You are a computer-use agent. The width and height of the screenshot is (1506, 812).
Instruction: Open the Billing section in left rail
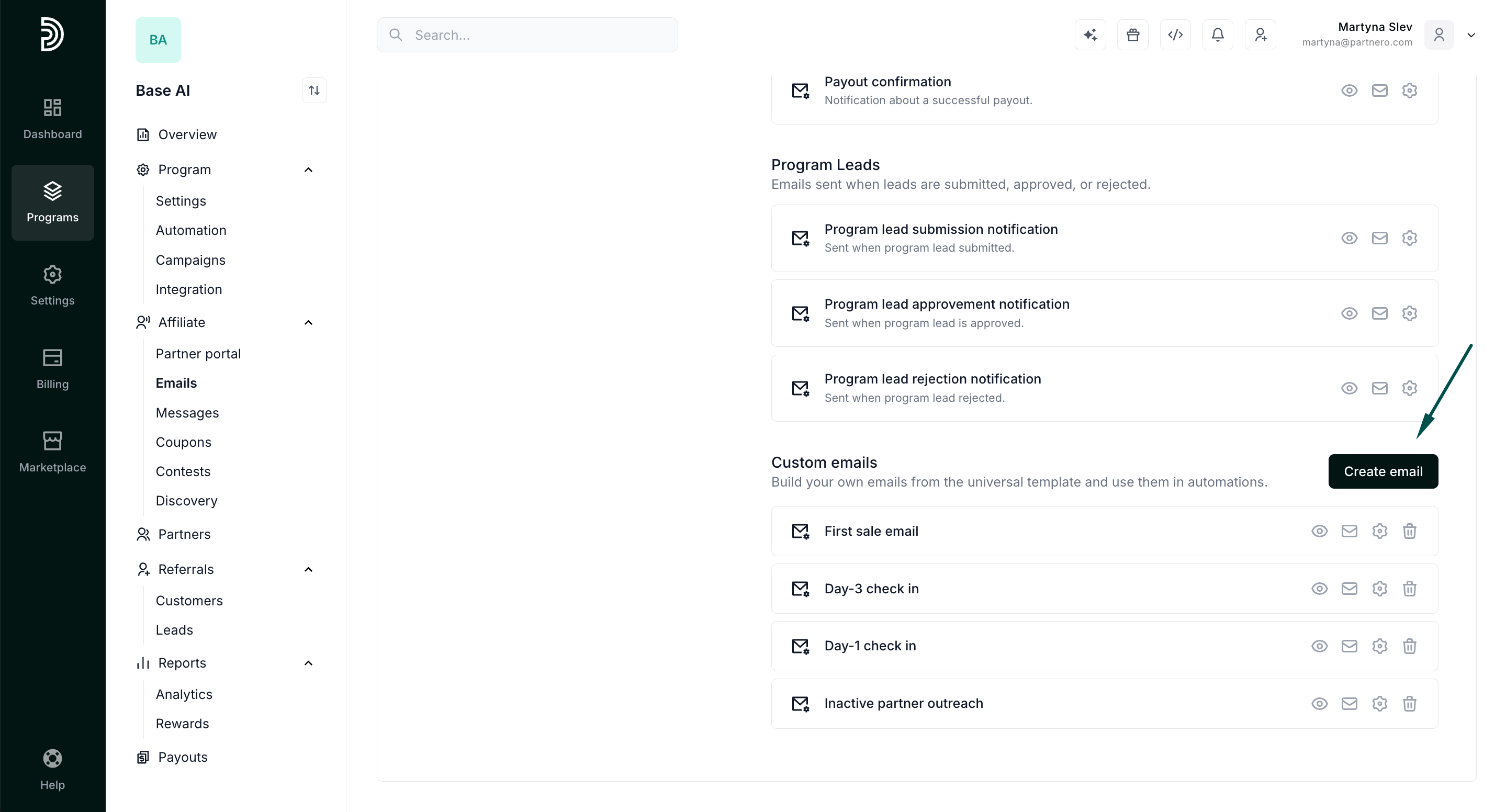coord(53,369)
